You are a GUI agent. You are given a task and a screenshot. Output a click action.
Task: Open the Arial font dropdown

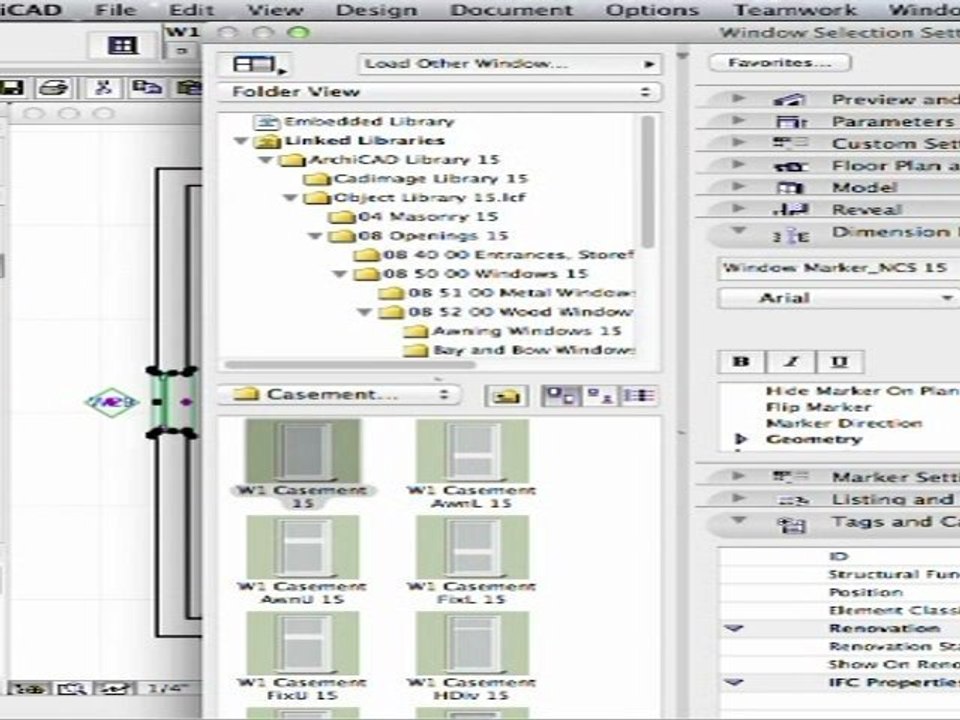(839, 298)
